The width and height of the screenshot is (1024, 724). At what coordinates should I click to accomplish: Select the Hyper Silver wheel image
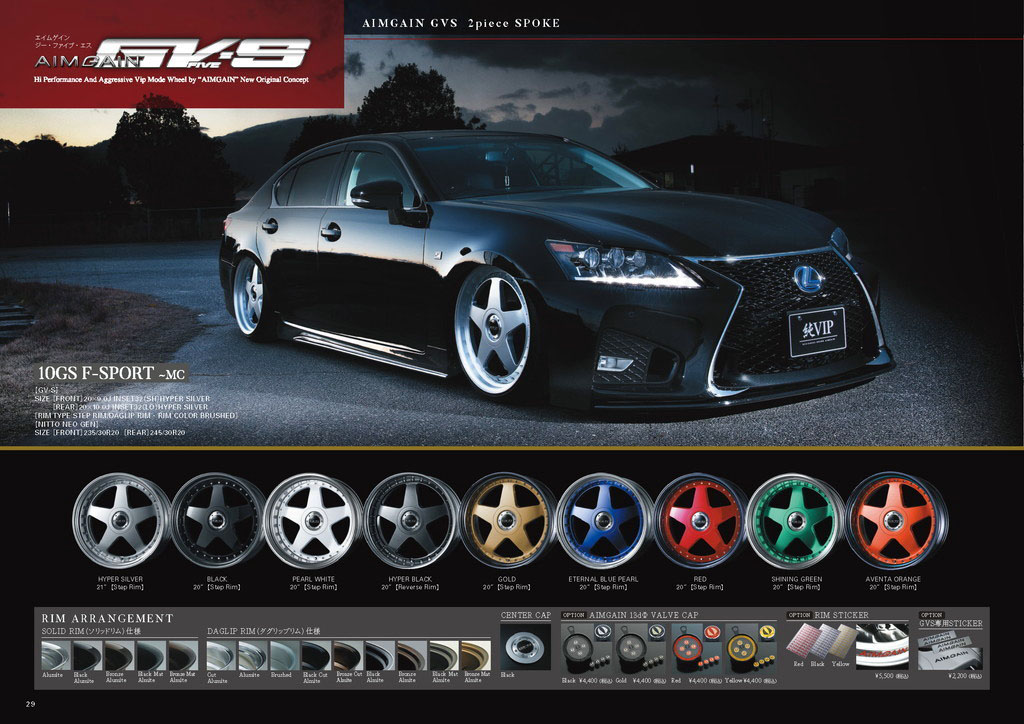[x=121, y=520]
